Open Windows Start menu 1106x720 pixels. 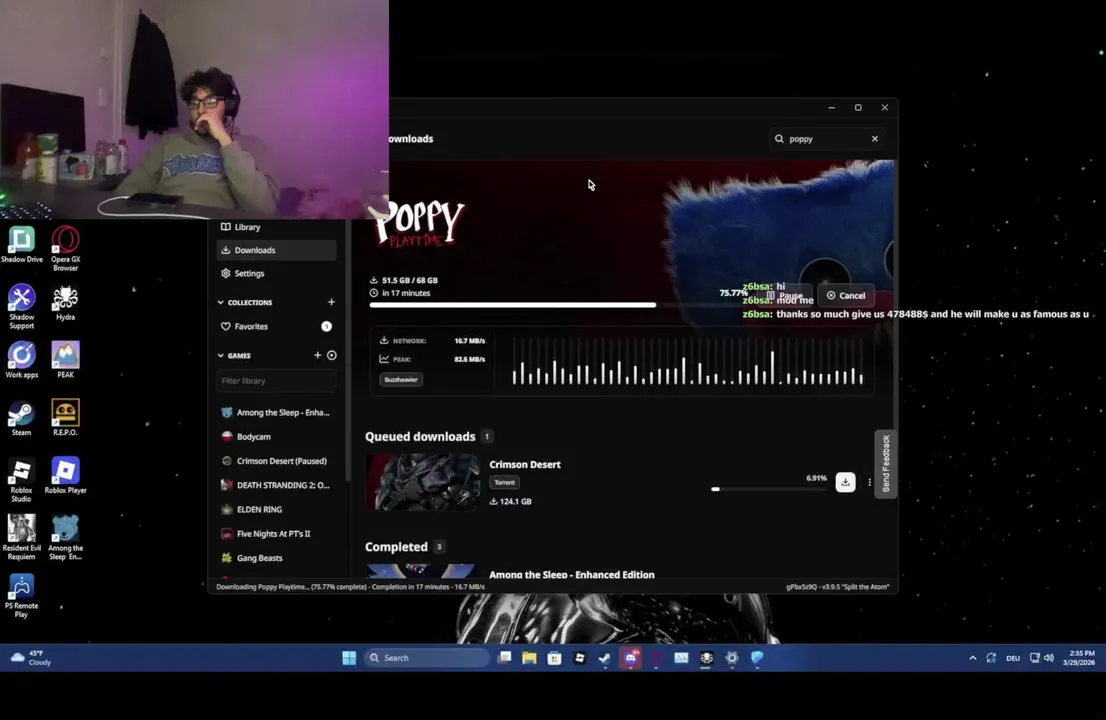tap(349, 658)
